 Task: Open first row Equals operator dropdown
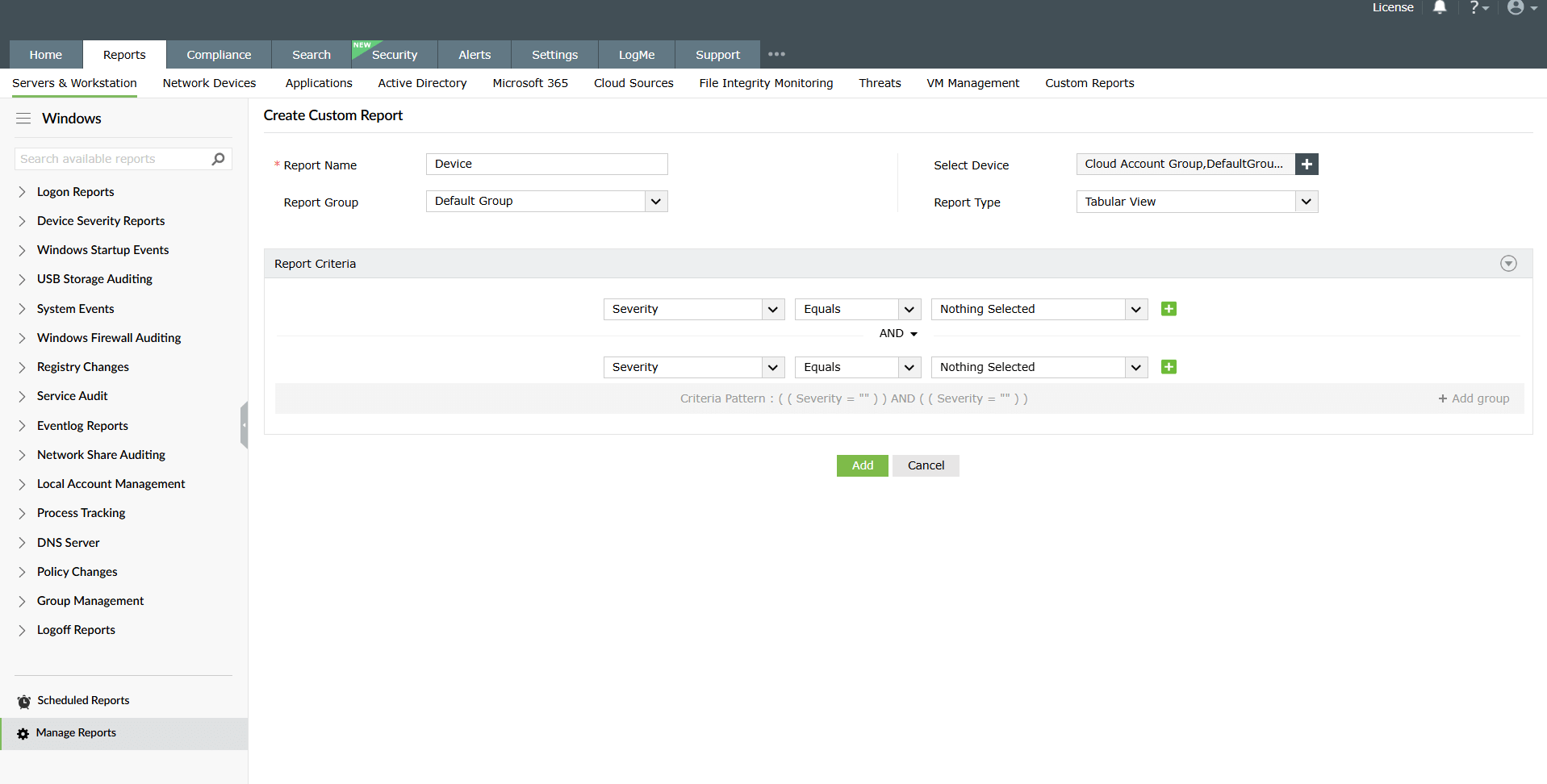858,309
